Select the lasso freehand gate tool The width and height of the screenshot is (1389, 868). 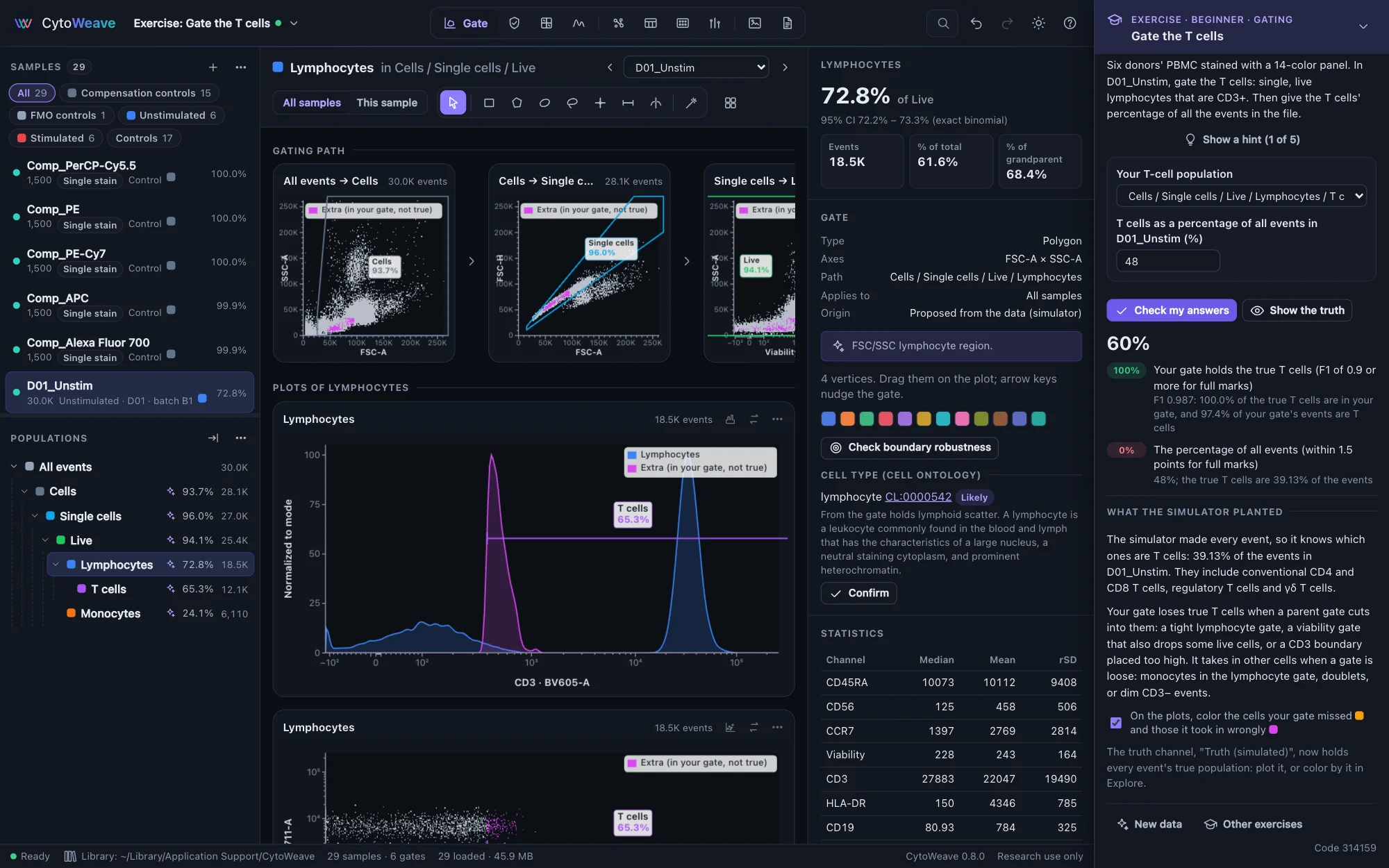[572, 103]
